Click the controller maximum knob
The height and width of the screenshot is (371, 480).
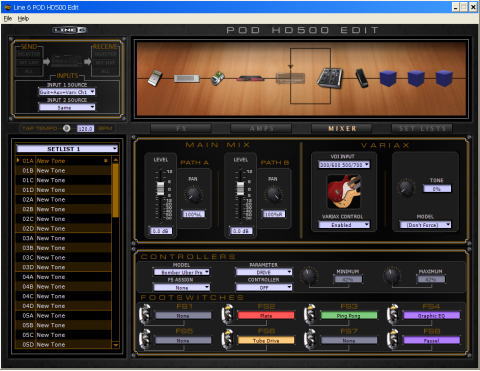(392, 275)
